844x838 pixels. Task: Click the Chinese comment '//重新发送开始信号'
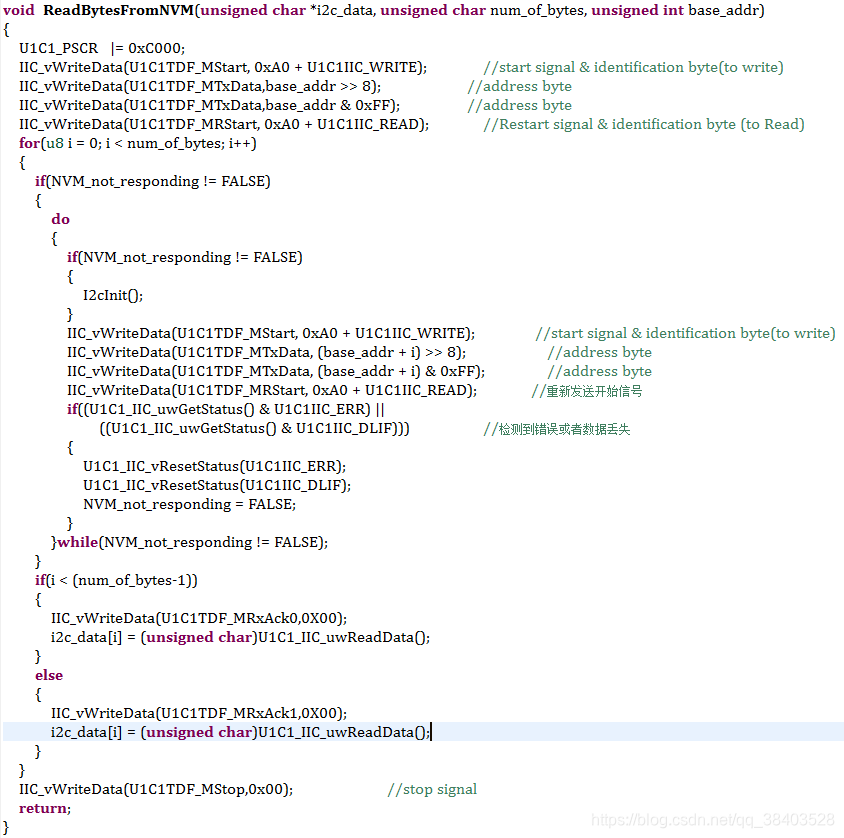(587, 391)
